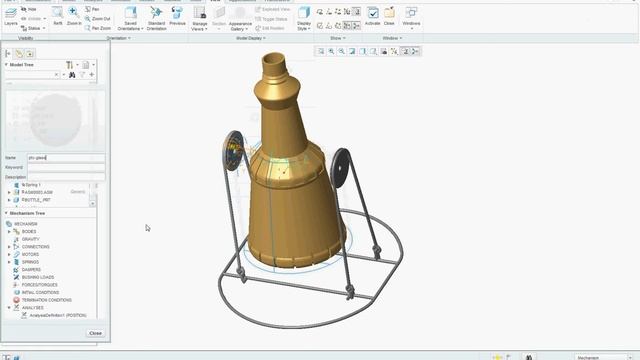The width and height of the screenshot is (640, 360).
Task: Open Window group overflow menu
Action: tap(392, 38)
